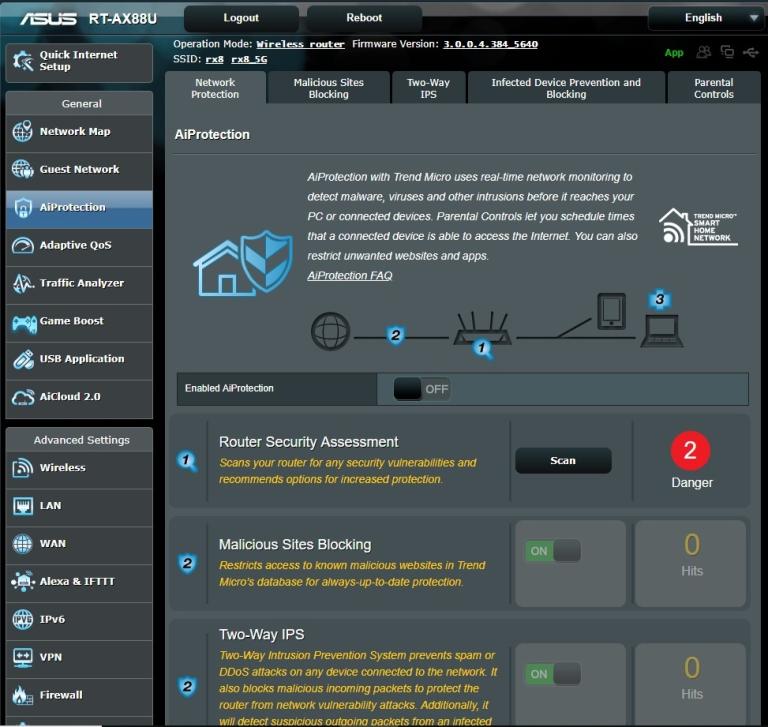Click the rx8_5G SSID link
The width and height of the screenshot is (768, 727).
click(249, 59)
